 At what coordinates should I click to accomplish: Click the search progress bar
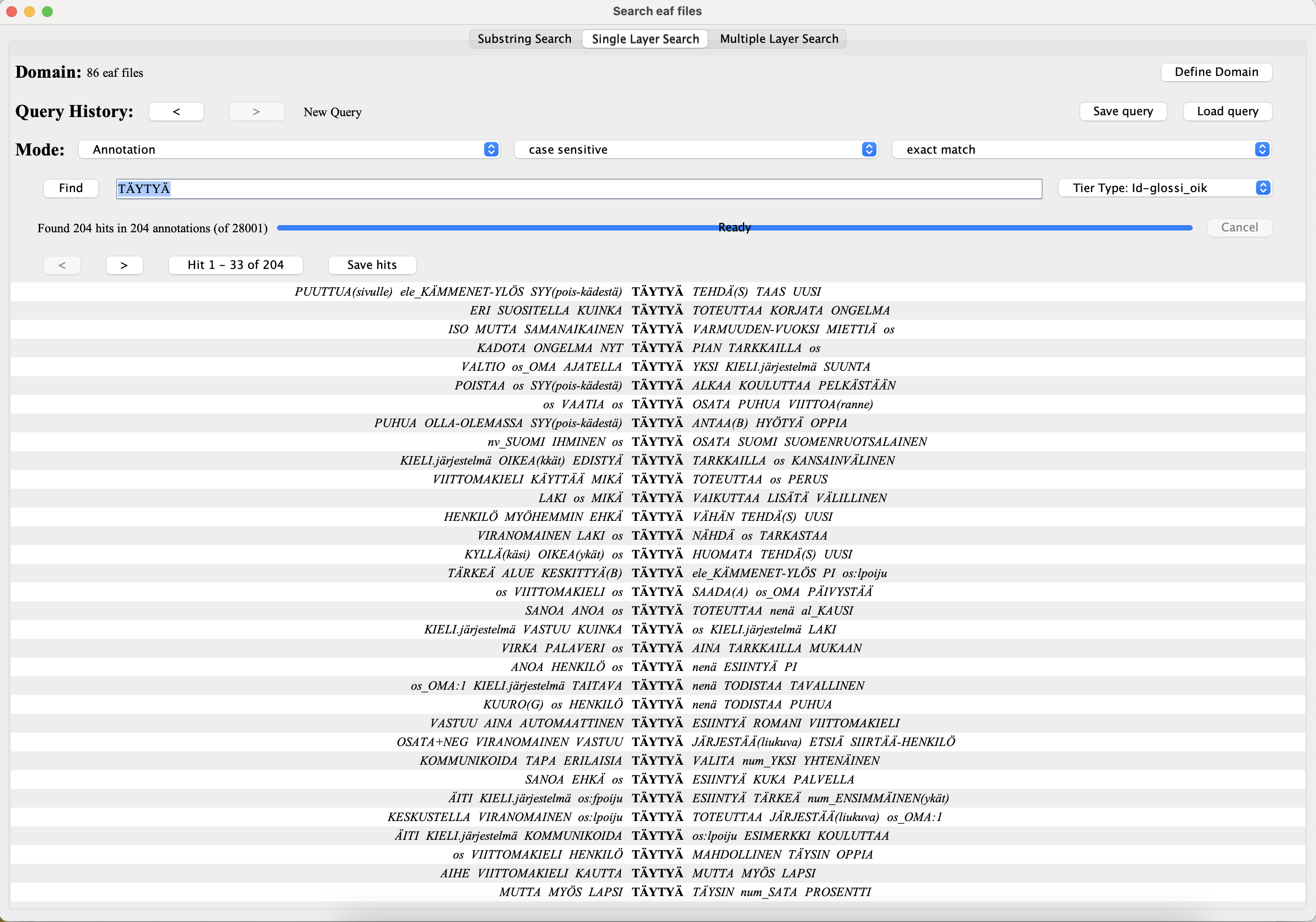click(733, 228)
